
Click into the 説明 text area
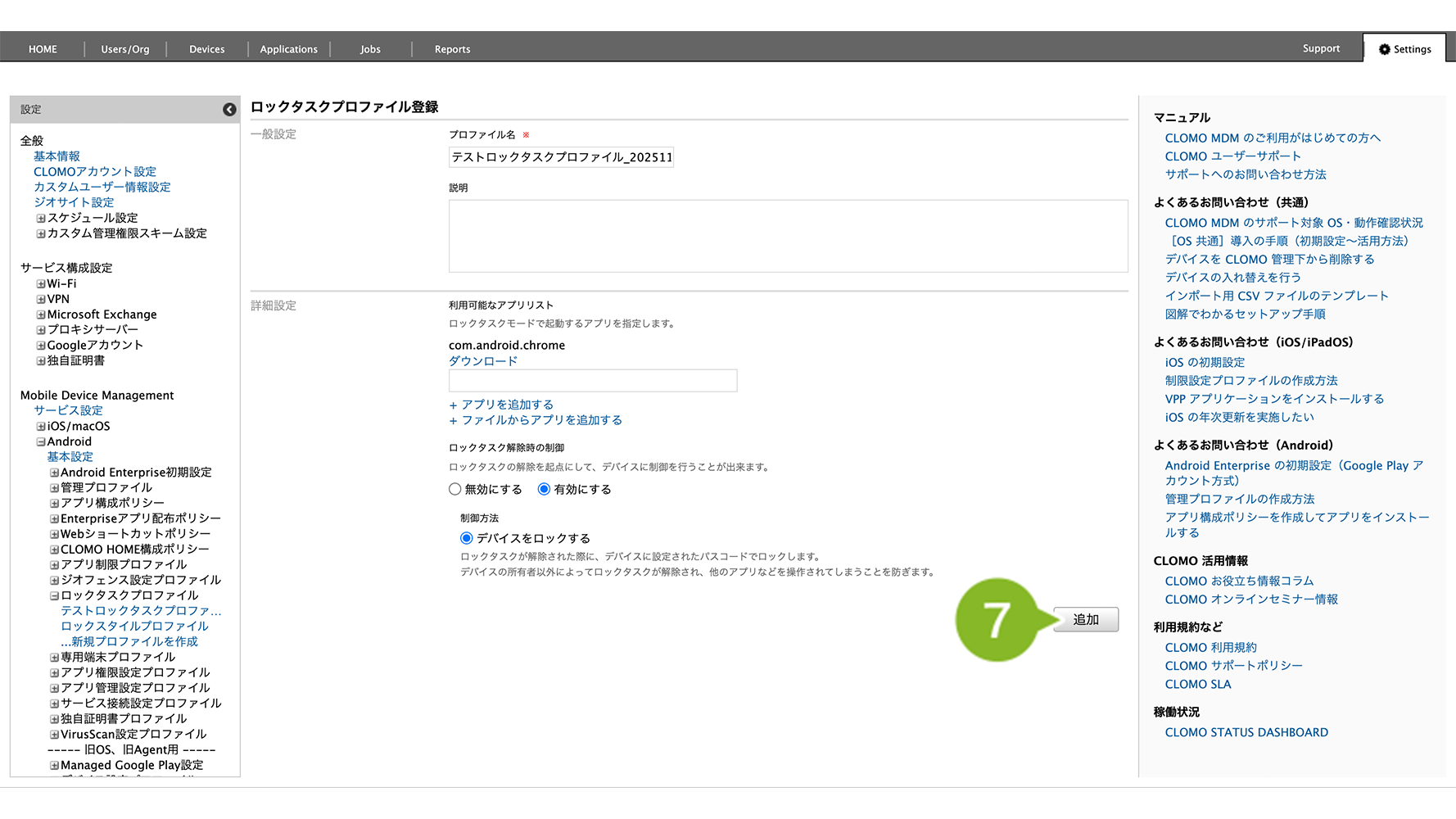tap(788, 236)
